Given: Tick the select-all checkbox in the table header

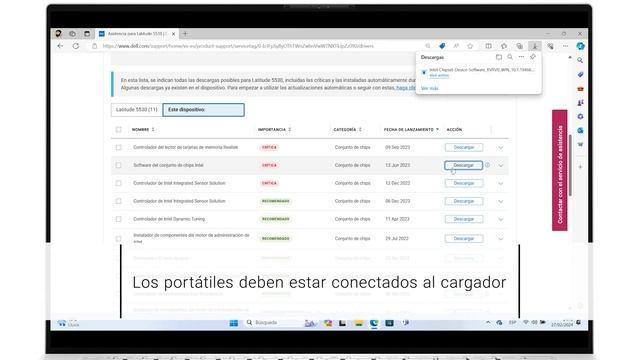Looking at the screenshot, I should tap(118, 129).
